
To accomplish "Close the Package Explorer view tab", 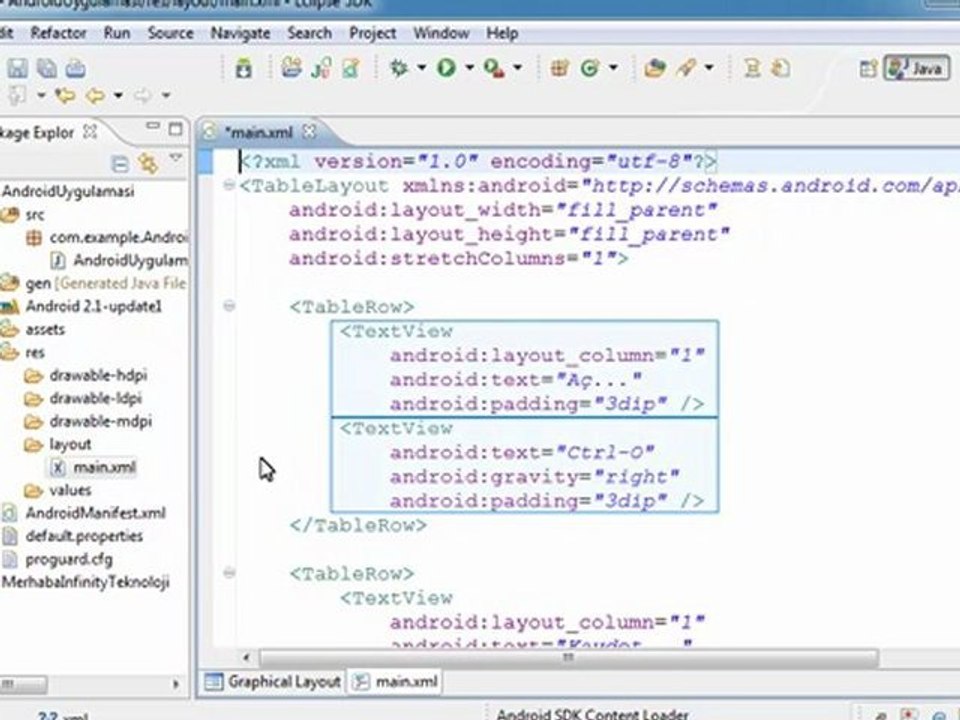I will click(x=90, y=131).
